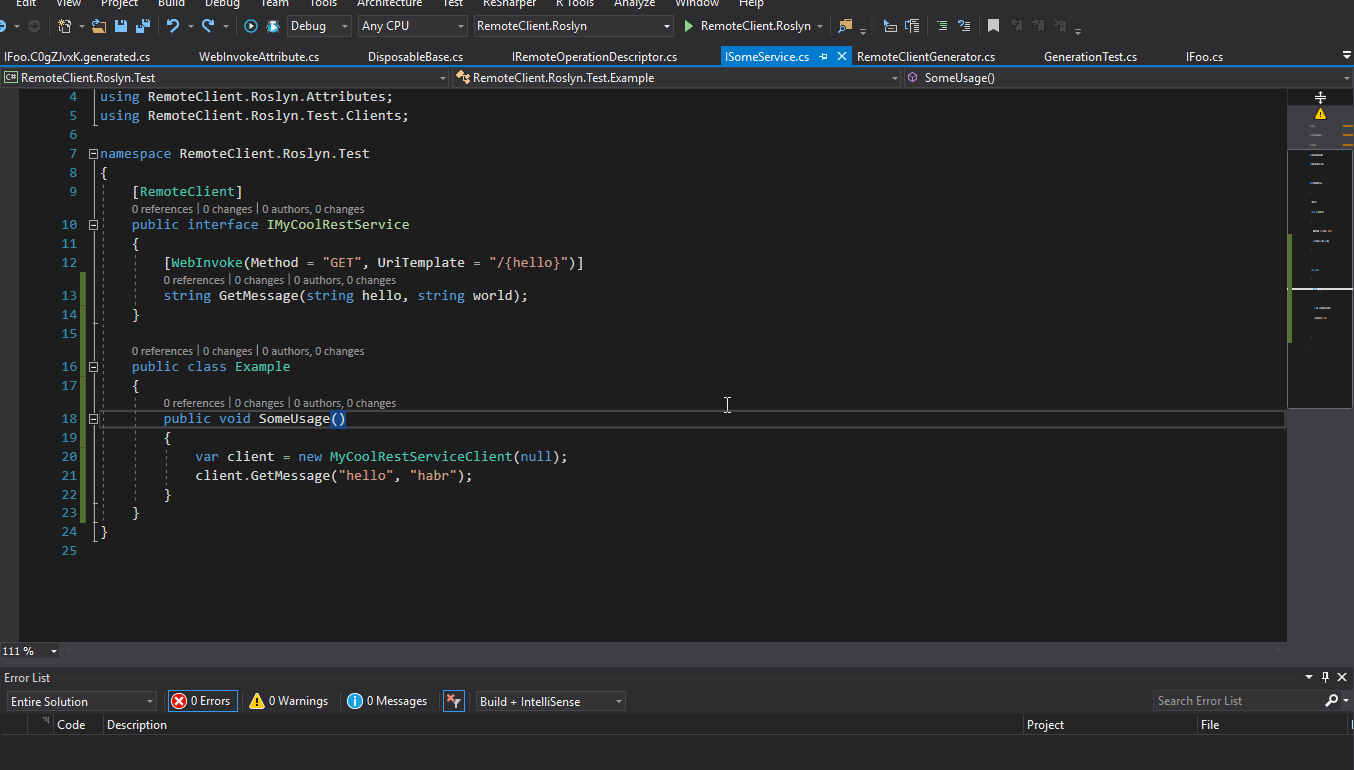Viewport: 1354px width, 770px height.
Task: Click the Uncomment selected lines icon
Action: pos(964,26)
